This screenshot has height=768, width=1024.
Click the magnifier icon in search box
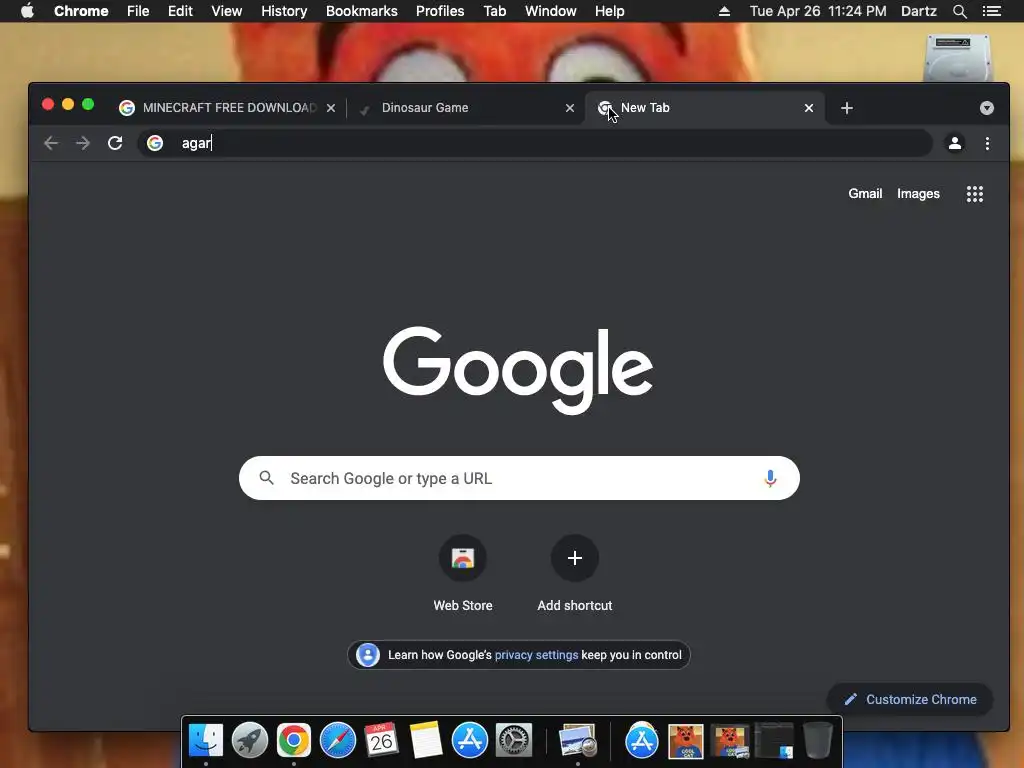pos(266,478)
